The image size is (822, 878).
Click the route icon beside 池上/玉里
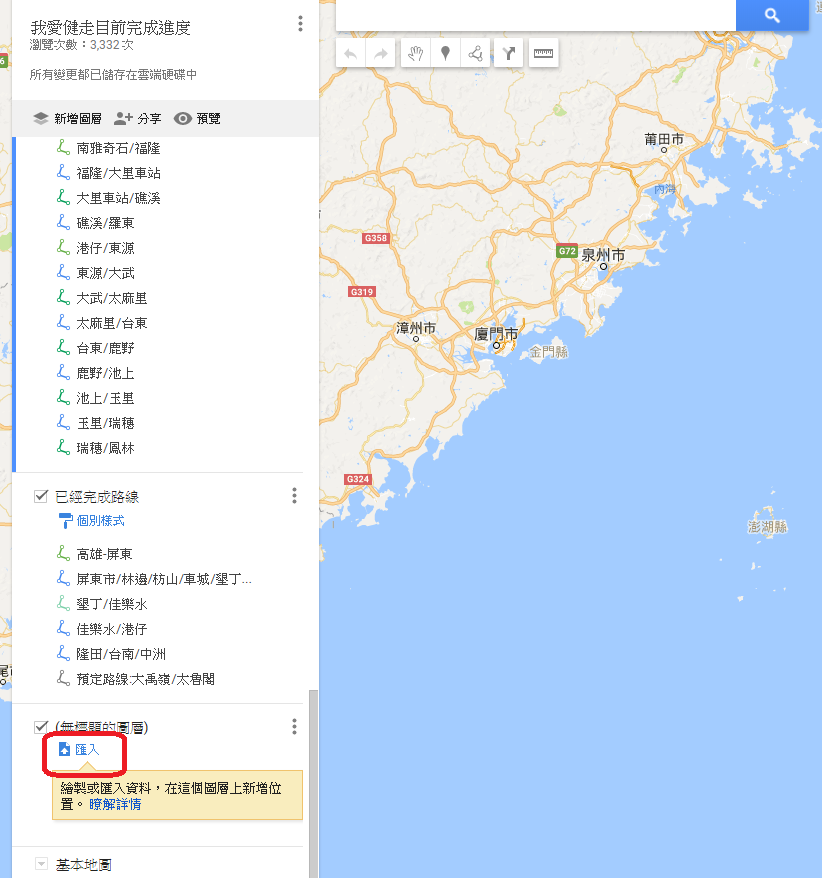click(63, 398)
